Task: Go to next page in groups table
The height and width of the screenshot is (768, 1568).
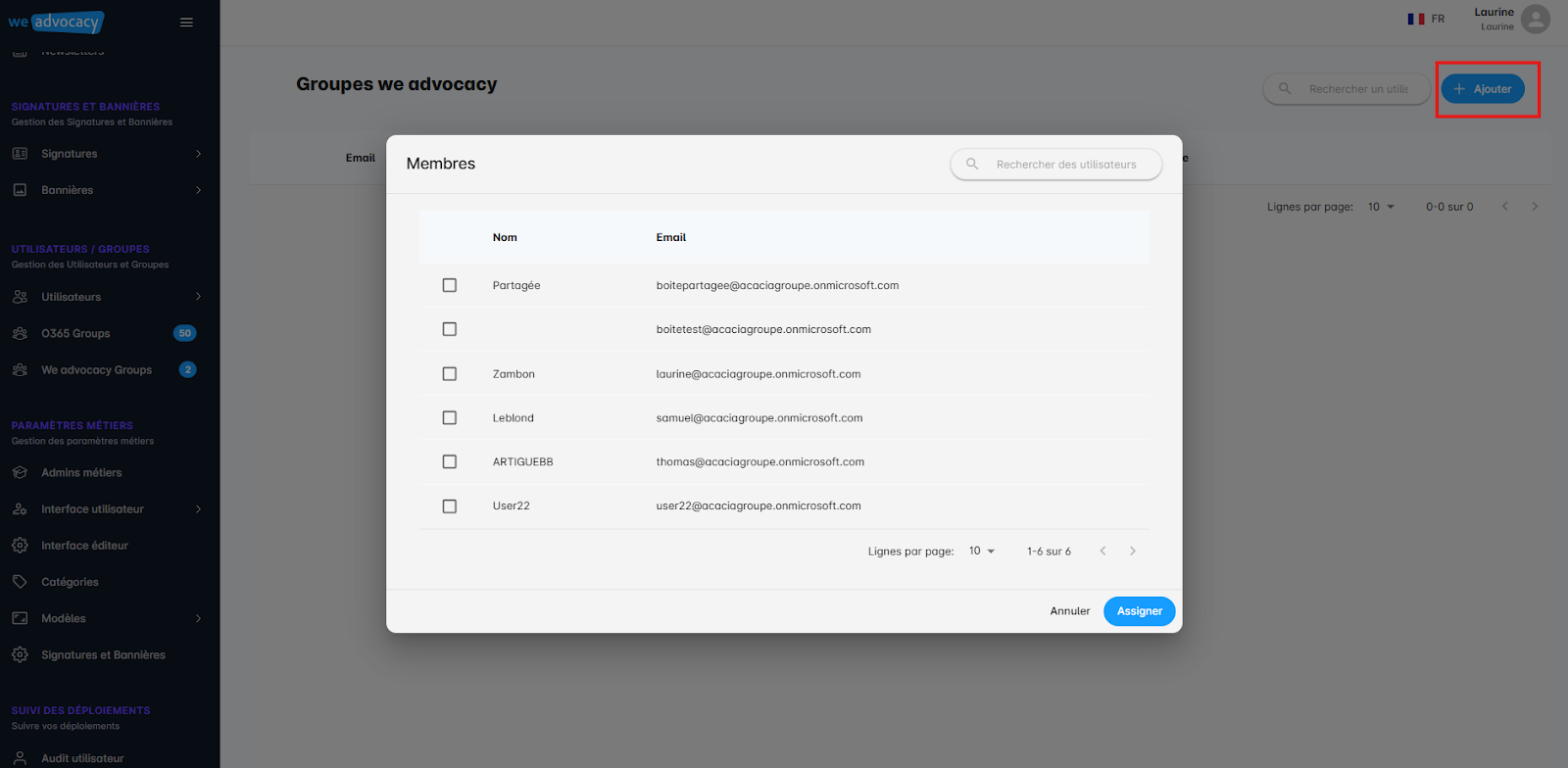Action: [1535, 207]
